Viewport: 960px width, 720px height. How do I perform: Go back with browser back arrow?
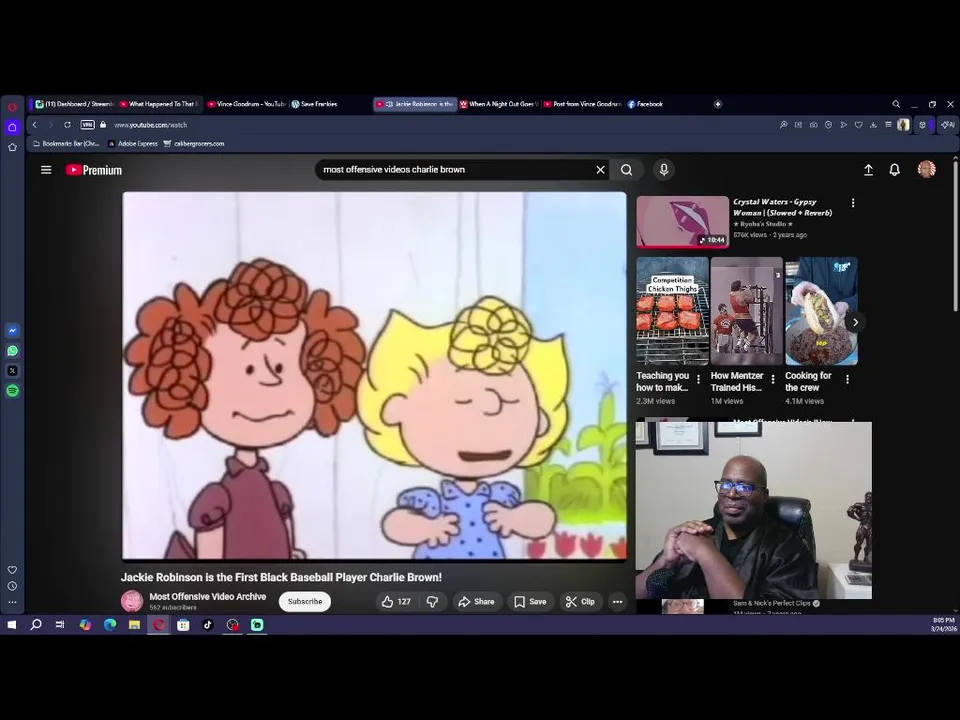[34, 125]
